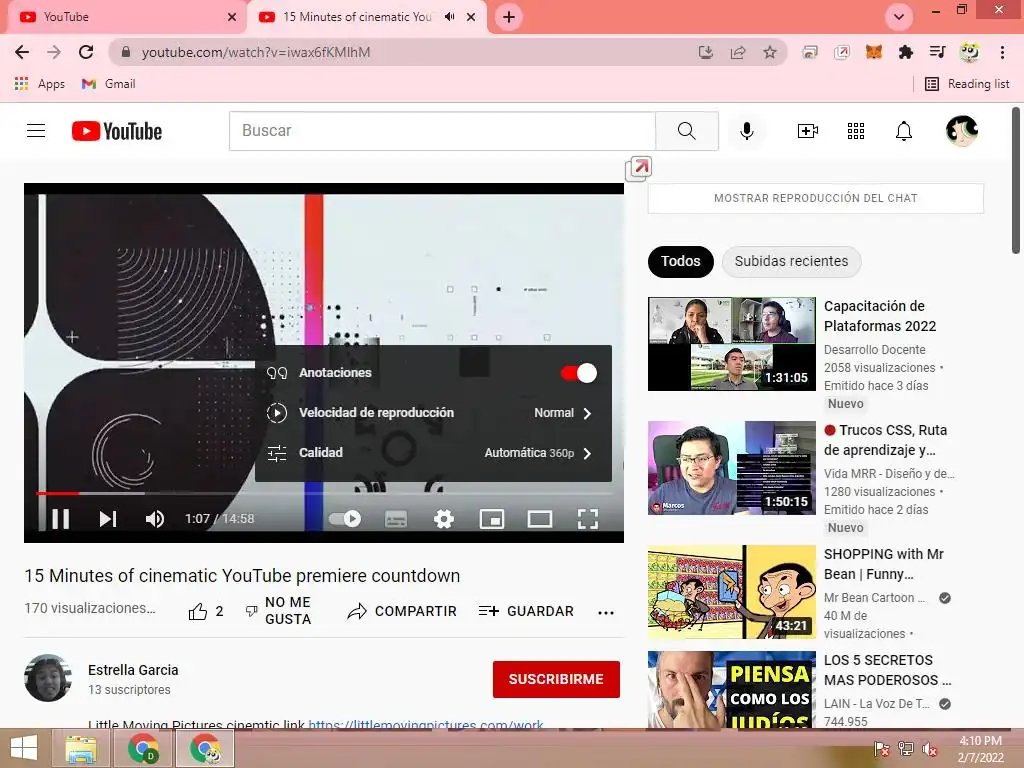Open the YouTube apps grid

click(x=856, y=131)
